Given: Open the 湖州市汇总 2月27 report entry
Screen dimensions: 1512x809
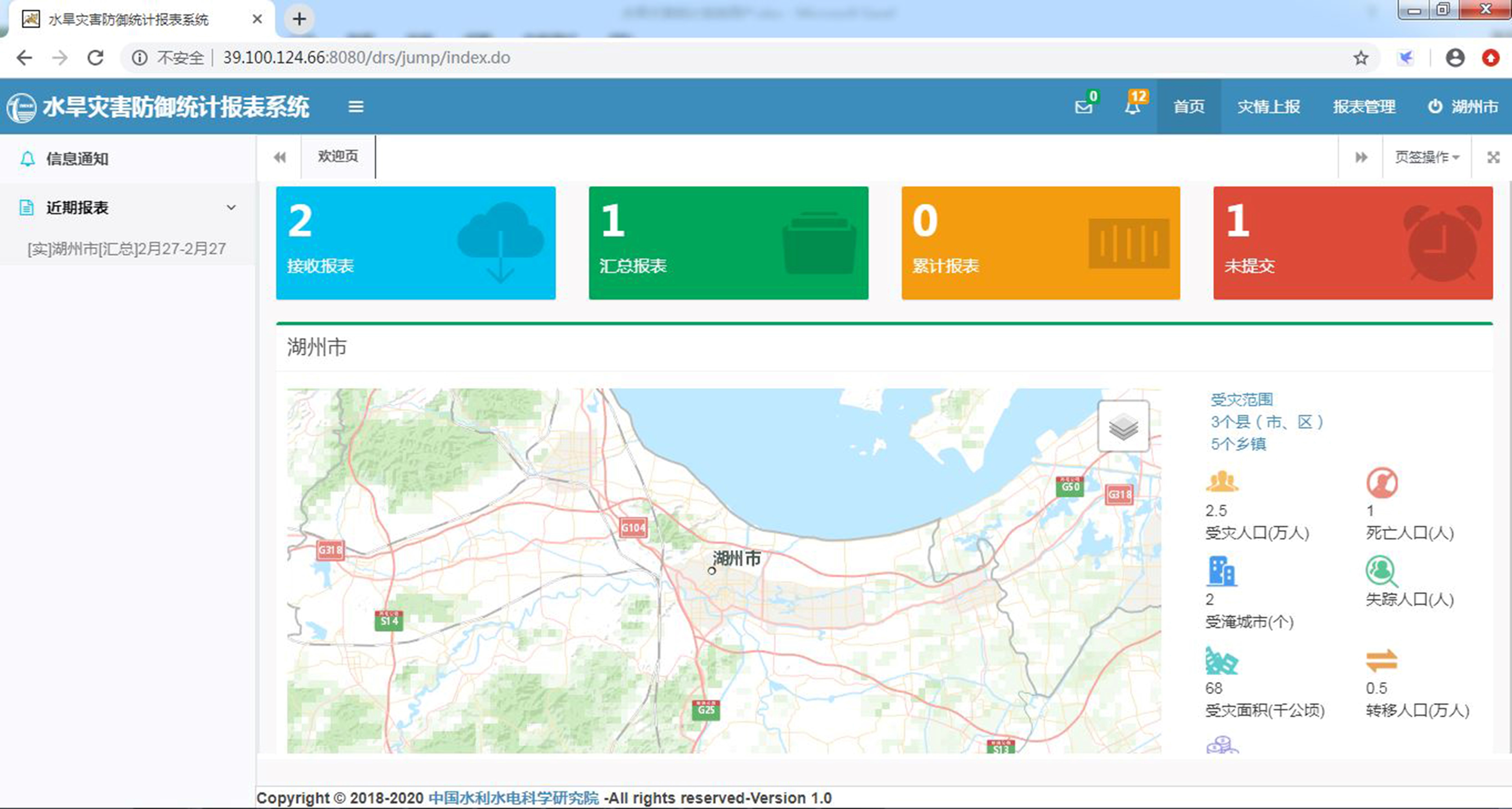Looking at the screenshot, I should click(127, 249).
